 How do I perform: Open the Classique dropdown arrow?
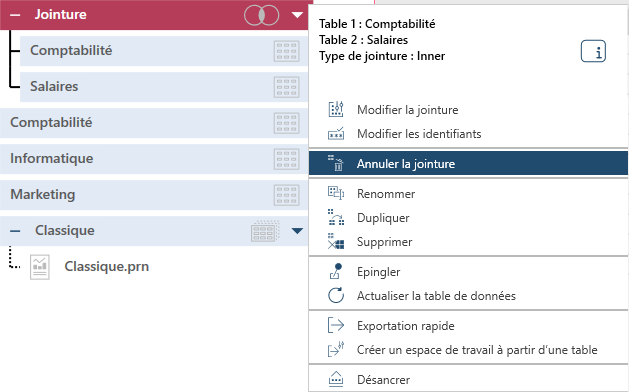[297, 231]
